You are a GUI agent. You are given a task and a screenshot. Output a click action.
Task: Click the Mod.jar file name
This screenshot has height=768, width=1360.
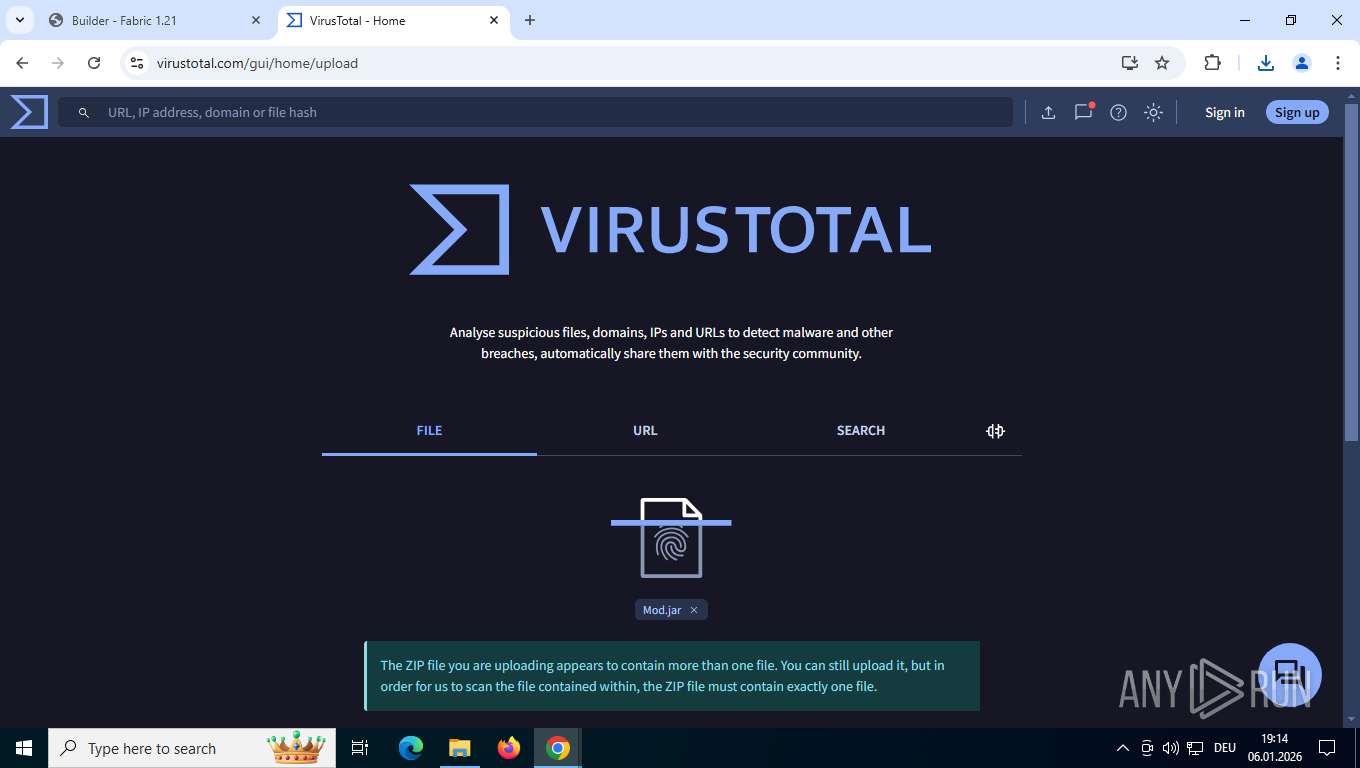point(662,610)
